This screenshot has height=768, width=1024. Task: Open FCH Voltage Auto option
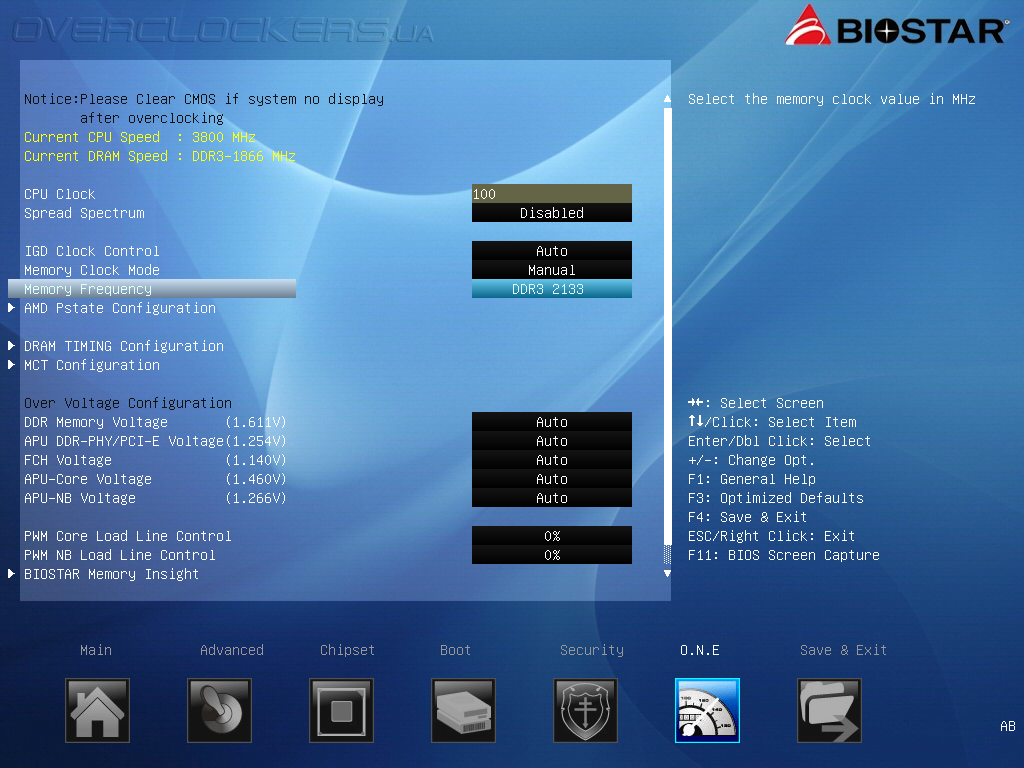point(552,460)
